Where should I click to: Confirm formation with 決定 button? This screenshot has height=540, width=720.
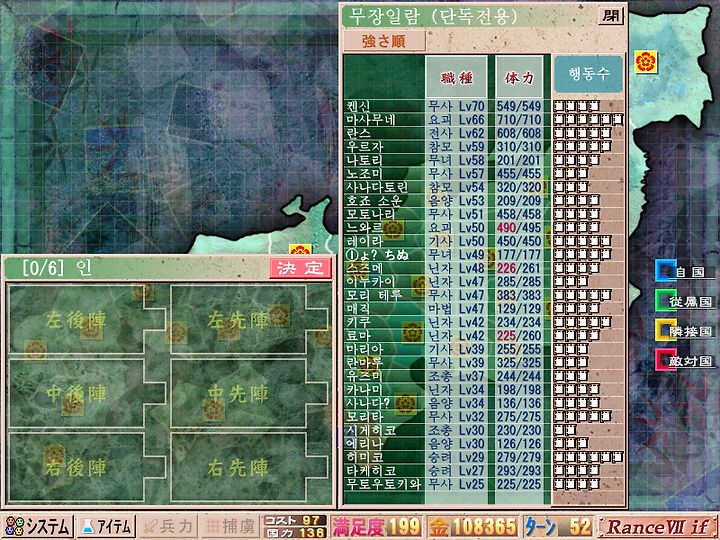click(300, 268)
